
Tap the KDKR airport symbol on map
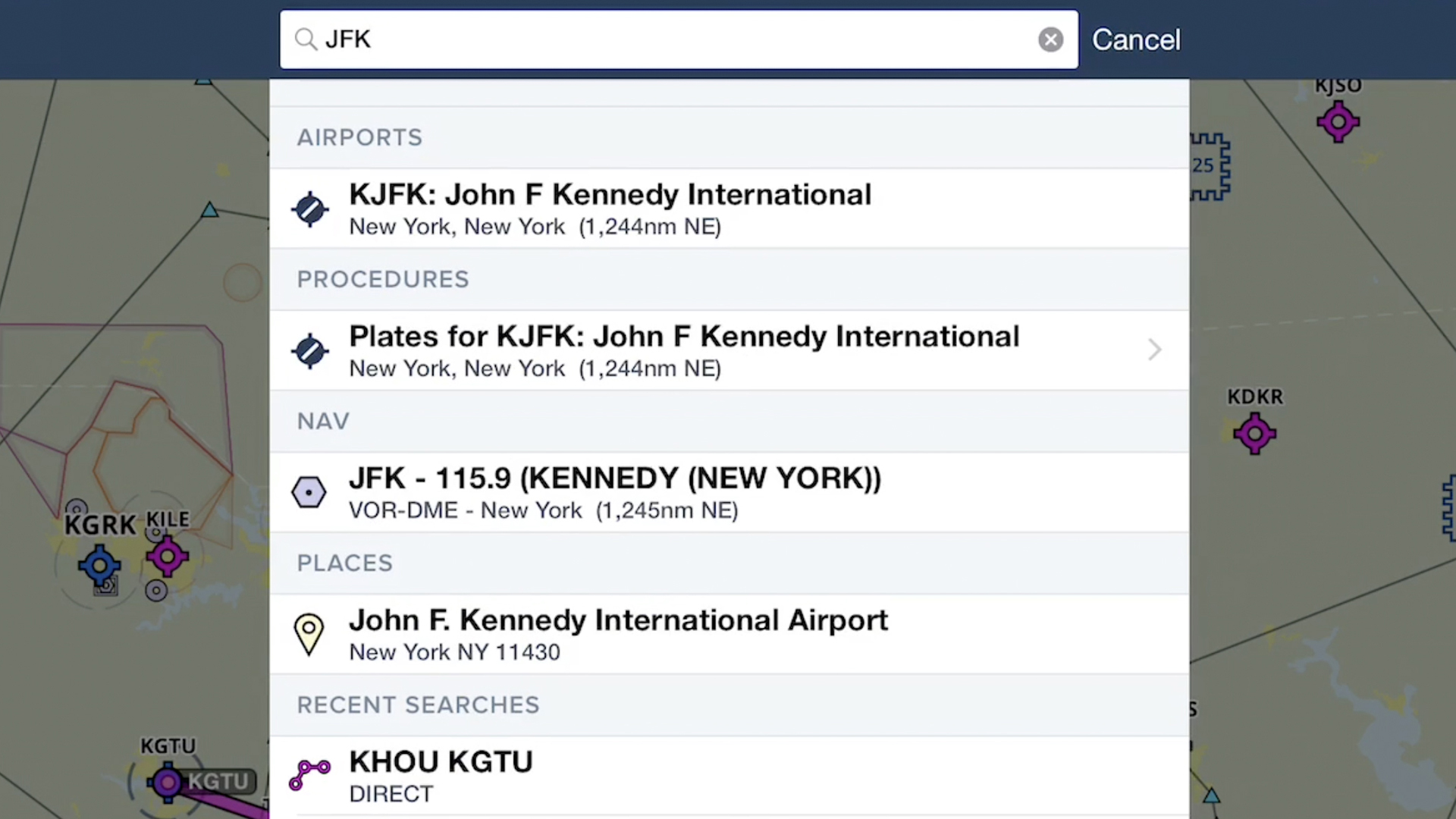(x=1255, y=434)
